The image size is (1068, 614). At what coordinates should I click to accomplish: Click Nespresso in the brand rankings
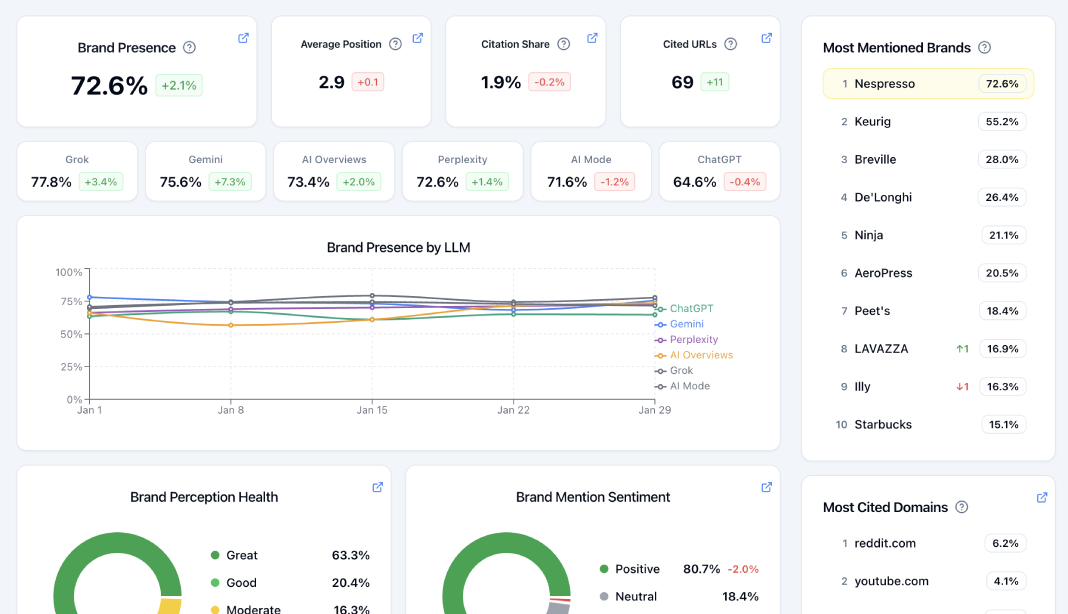pyautogui.click(x=928, y=83)
